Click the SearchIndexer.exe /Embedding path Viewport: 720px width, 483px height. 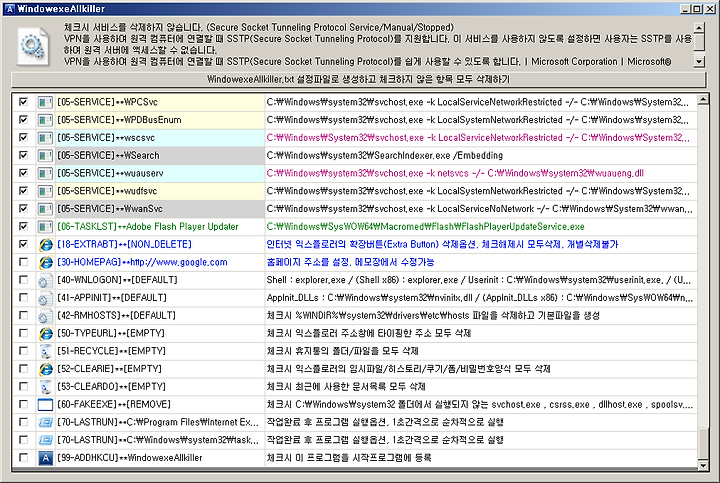(385, 156)
